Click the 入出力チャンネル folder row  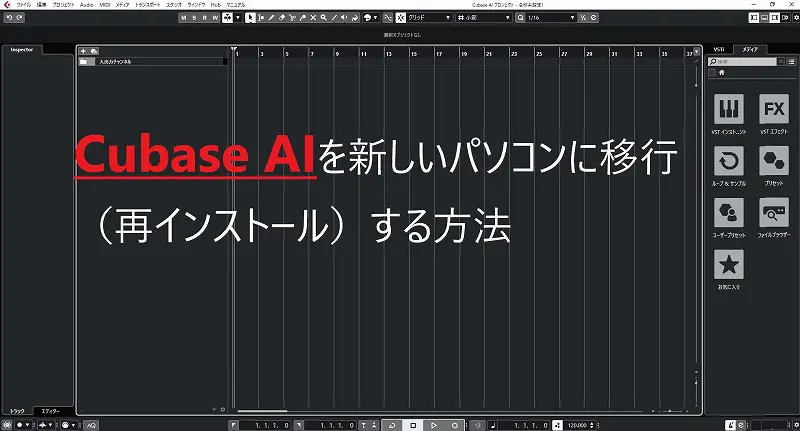pos(153,61)
